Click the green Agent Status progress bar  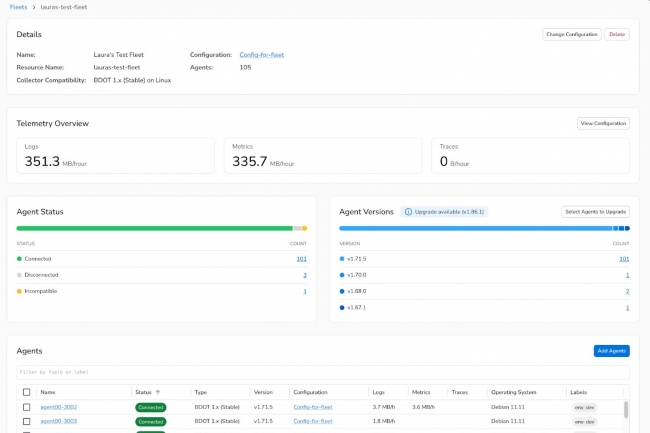coord(150,228)
